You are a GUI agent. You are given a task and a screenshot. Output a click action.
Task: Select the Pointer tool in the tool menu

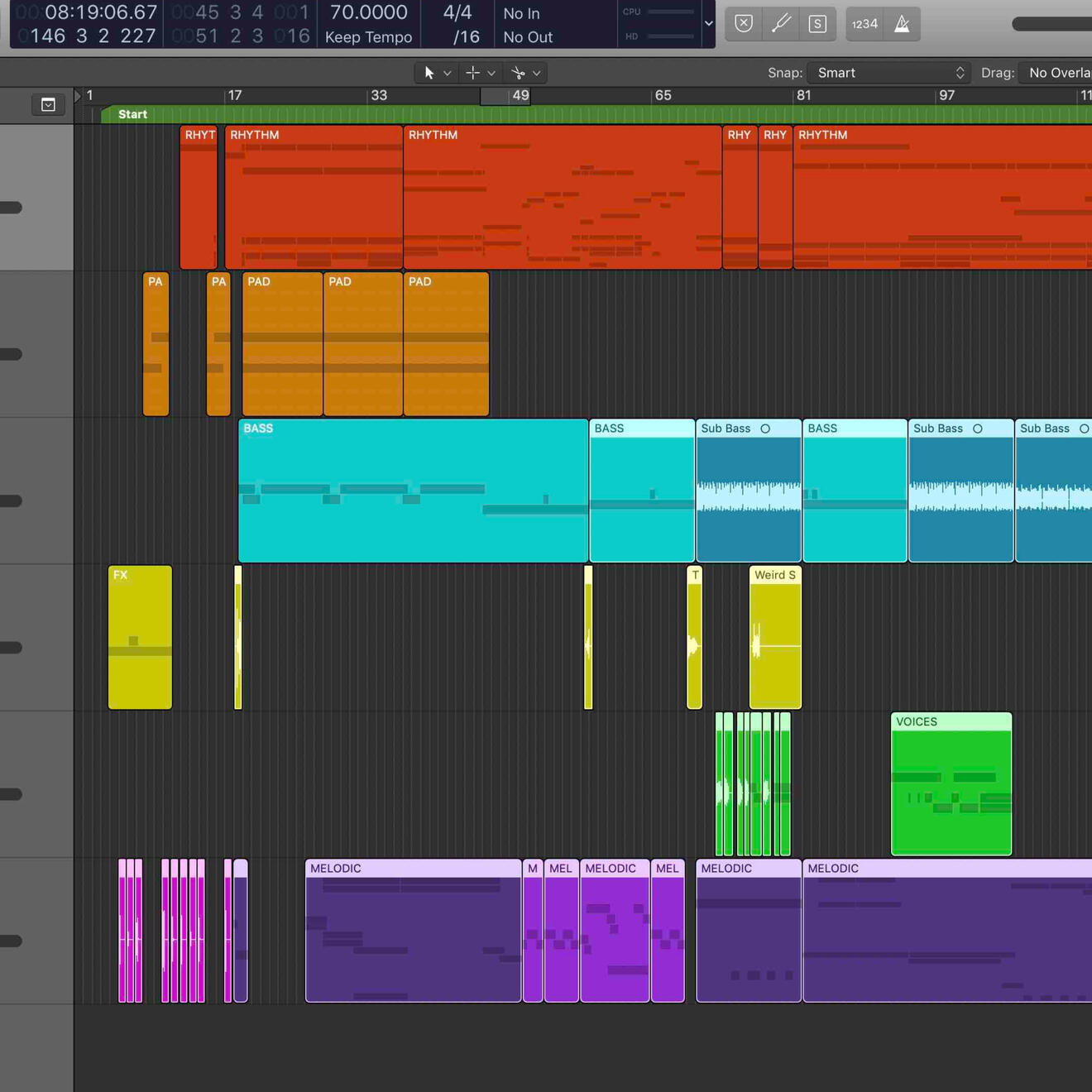[429, 73]
